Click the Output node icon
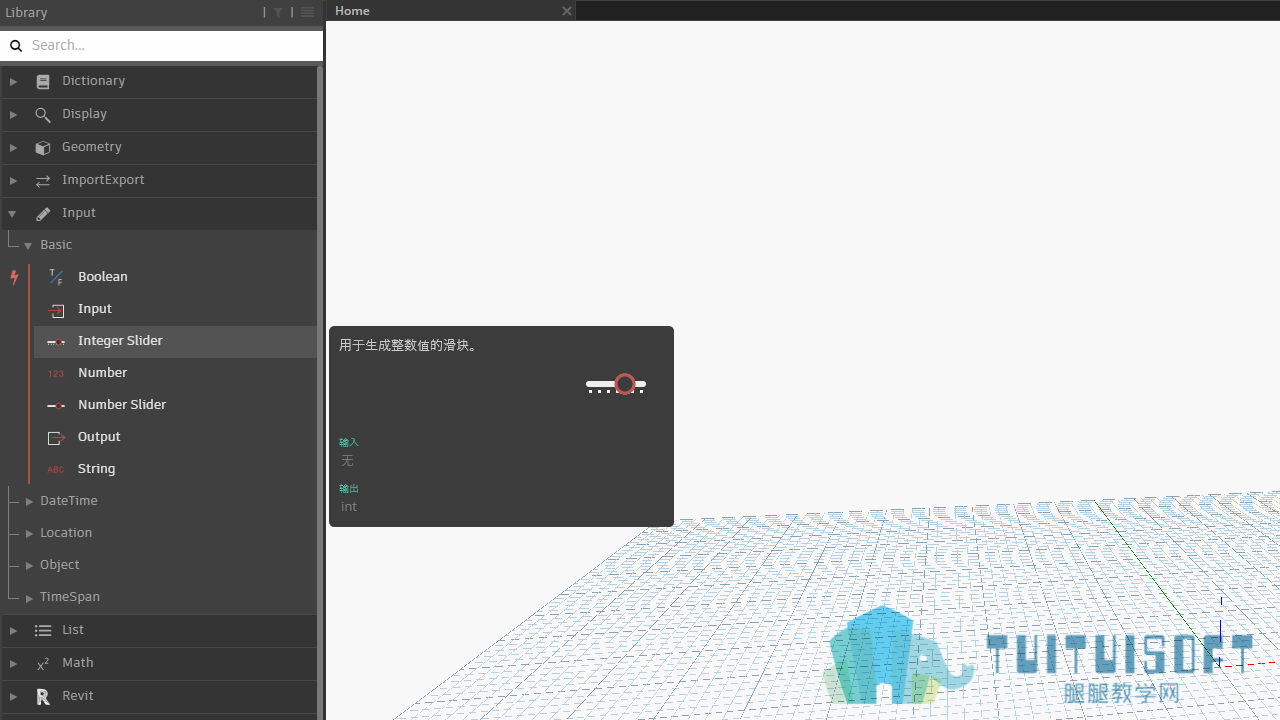The image size is (1280, 720). (x=56, y=438)
